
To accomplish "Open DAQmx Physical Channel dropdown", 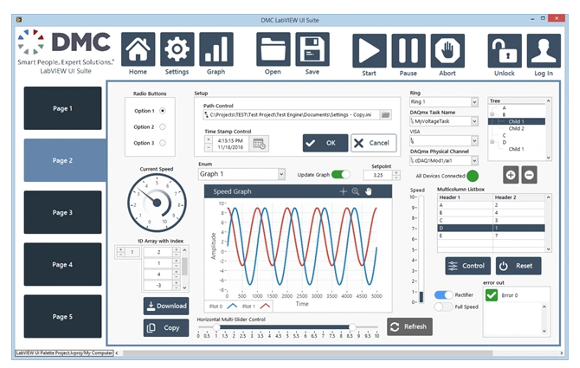I will click(474, 161).
